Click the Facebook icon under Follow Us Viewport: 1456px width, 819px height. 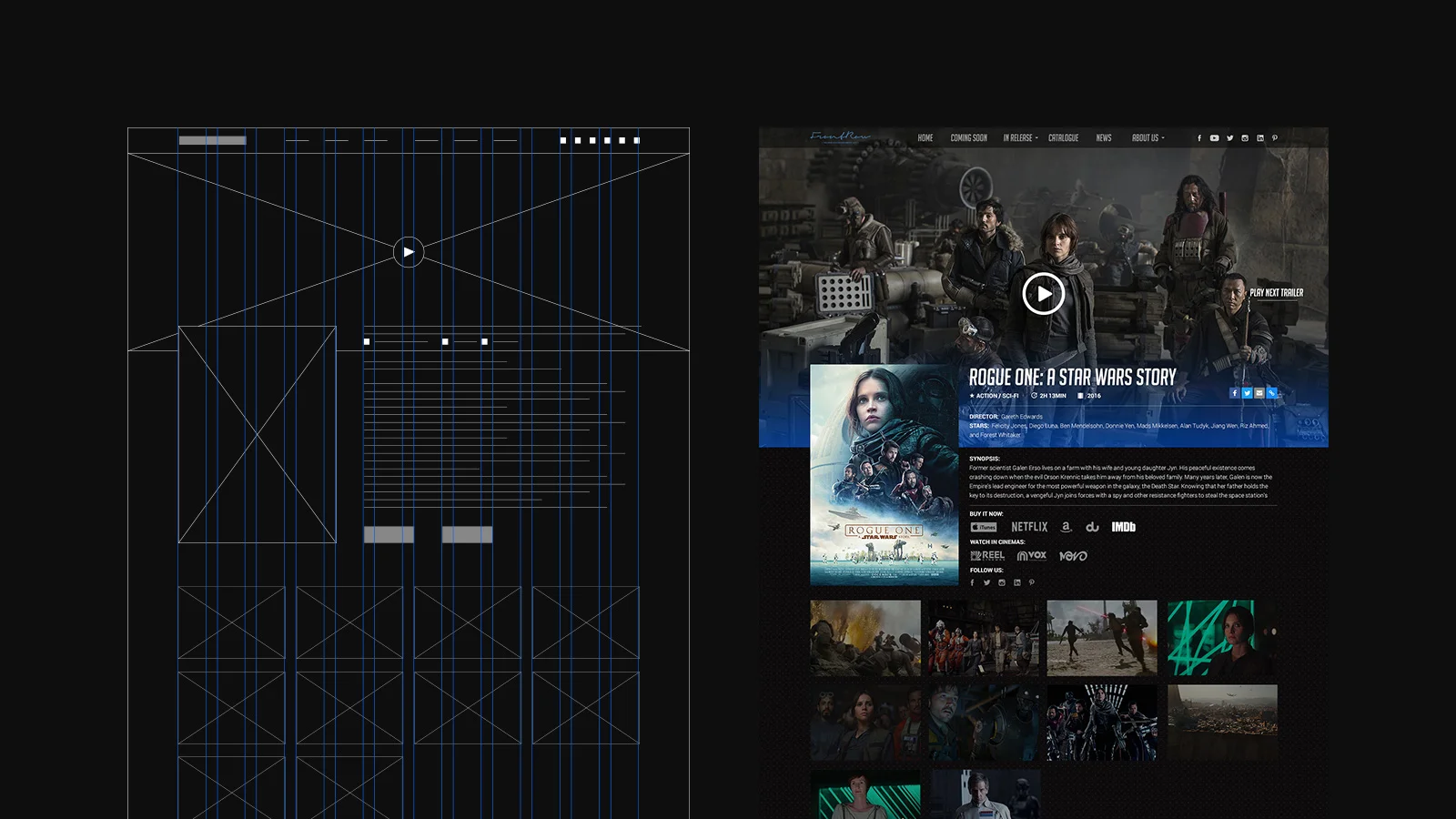[x=973, y=582]
